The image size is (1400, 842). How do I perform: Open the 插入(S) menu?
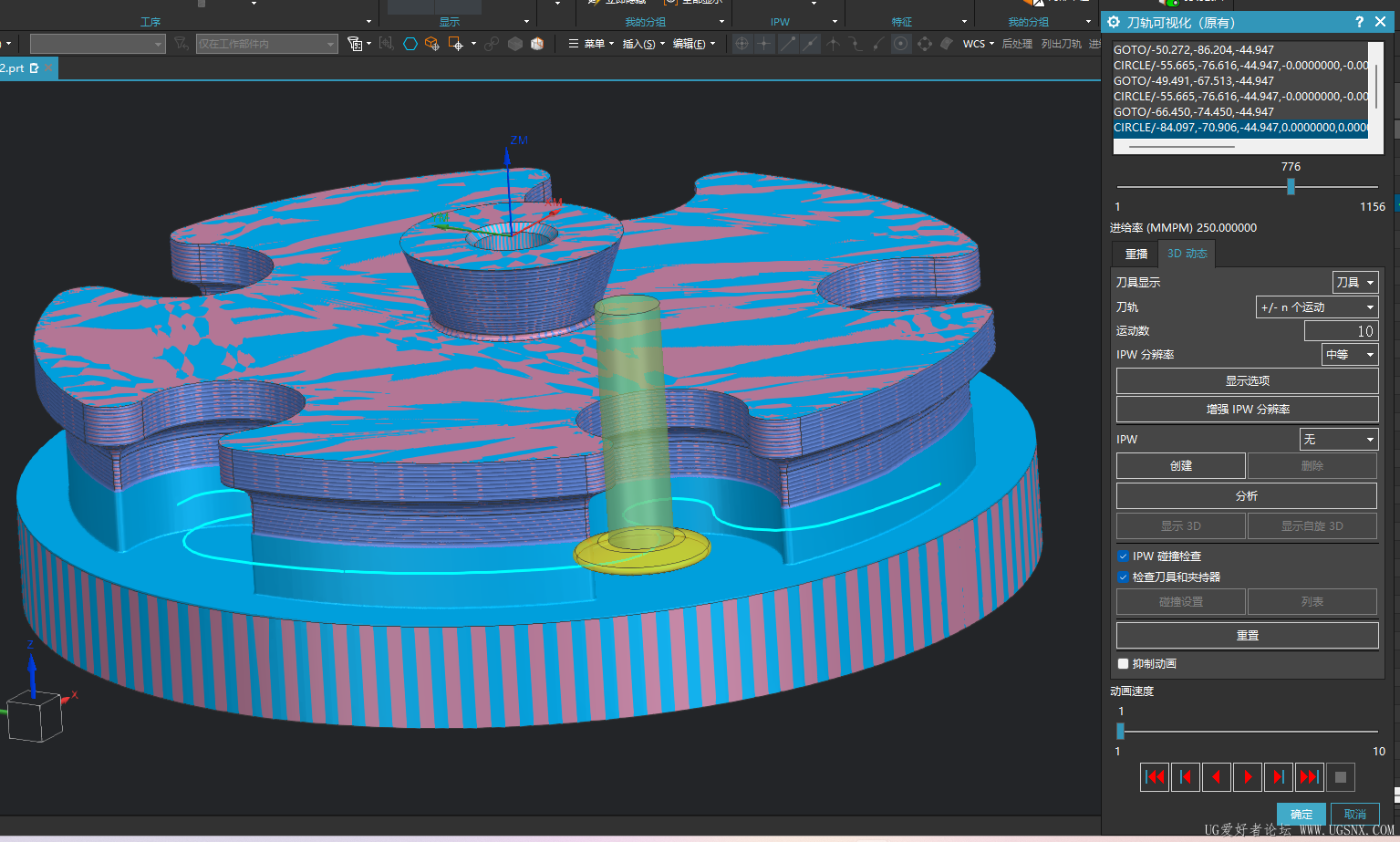click(642, 44)
